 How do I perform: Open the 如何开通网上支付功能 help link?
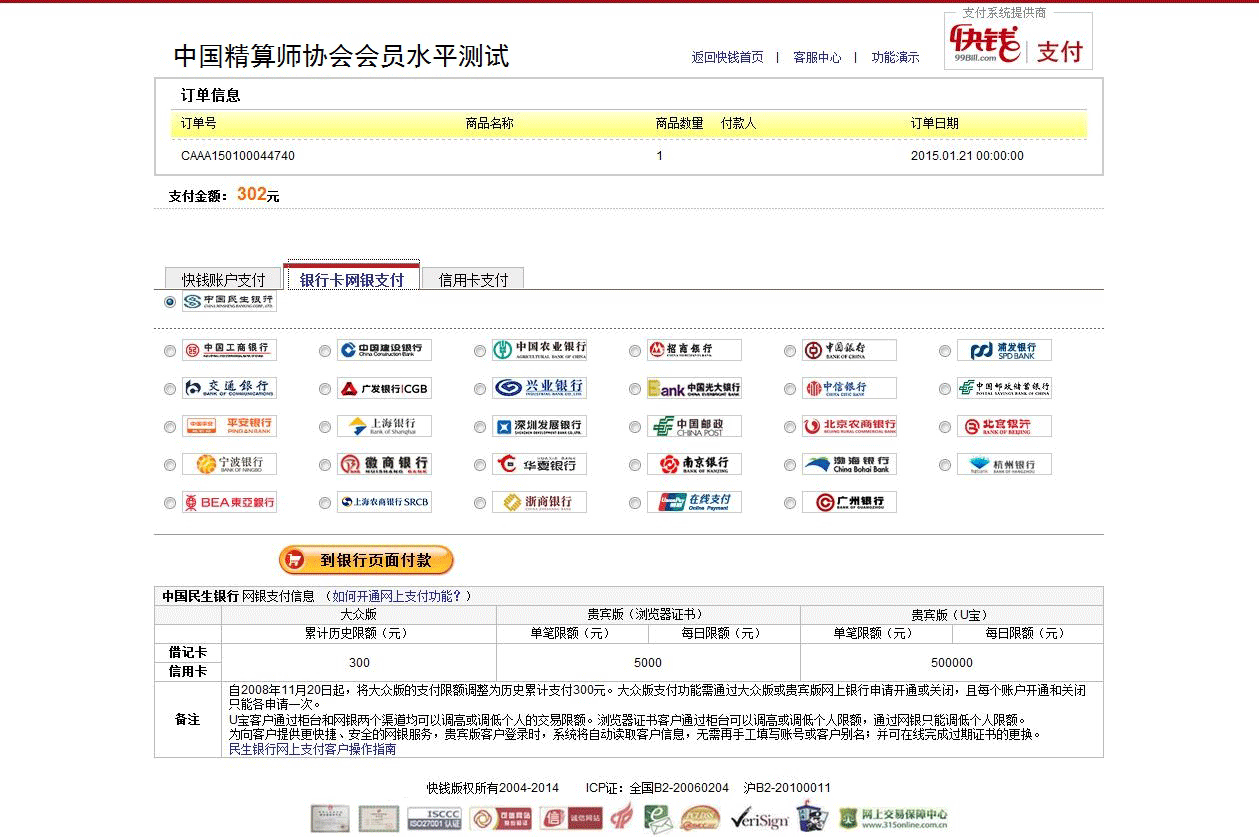397,596
